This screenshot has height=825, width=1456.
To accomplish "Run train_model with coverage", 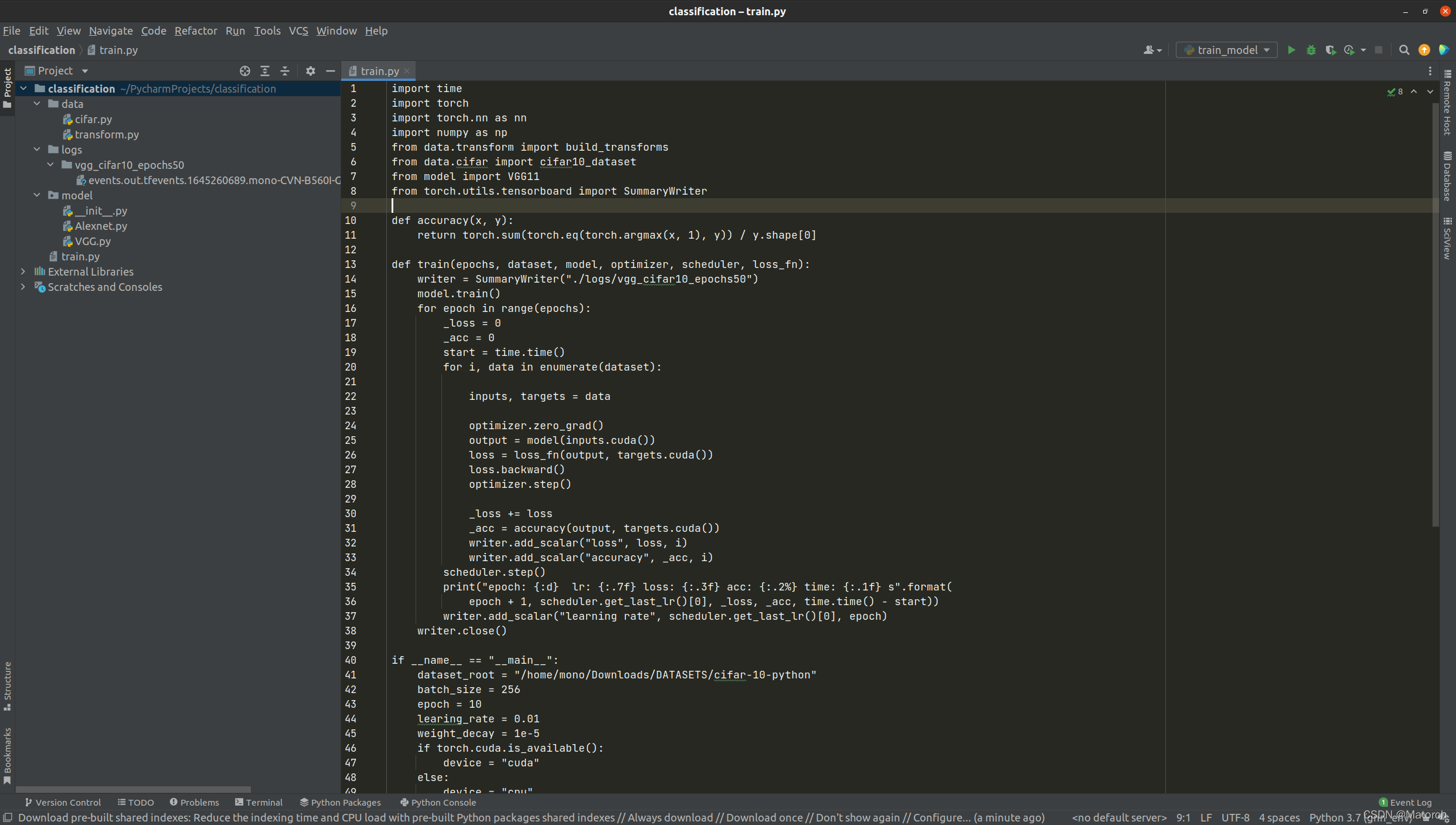I will 1331,50.
